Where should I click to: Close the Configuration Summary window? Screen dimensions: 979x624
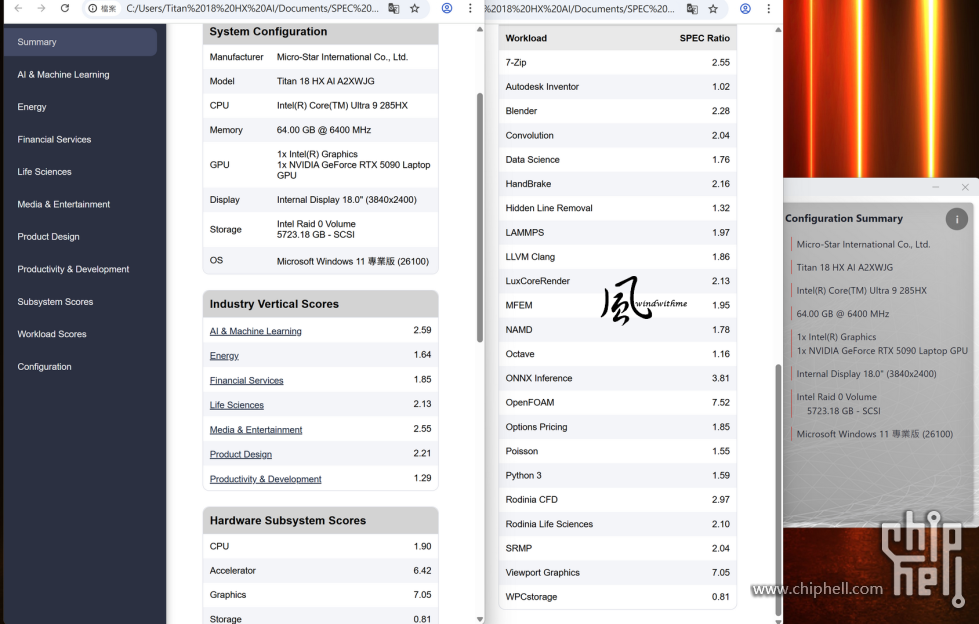[965, 187]
